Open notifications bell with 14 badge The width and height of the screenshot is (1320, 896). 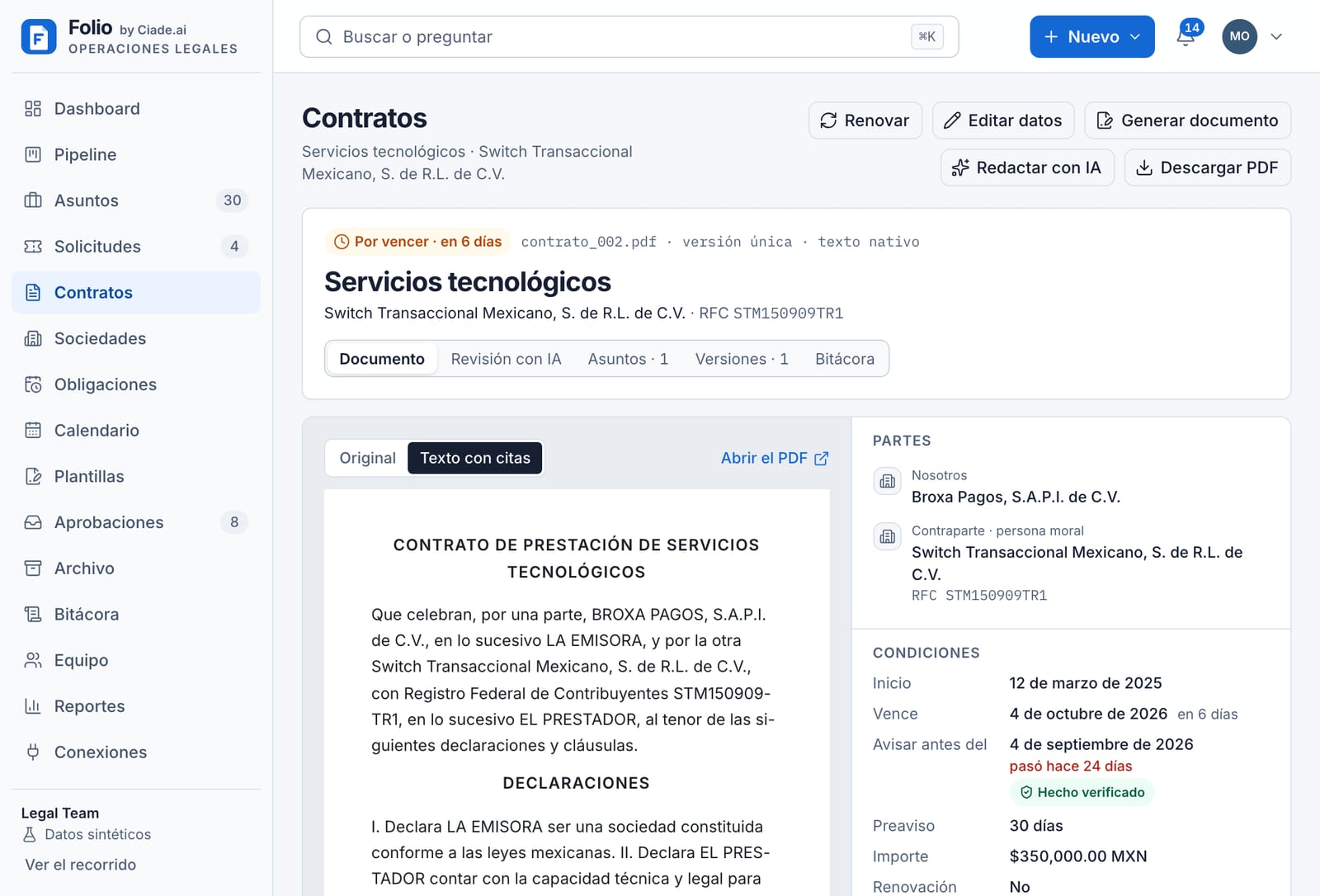click(x=1186, y=36)
